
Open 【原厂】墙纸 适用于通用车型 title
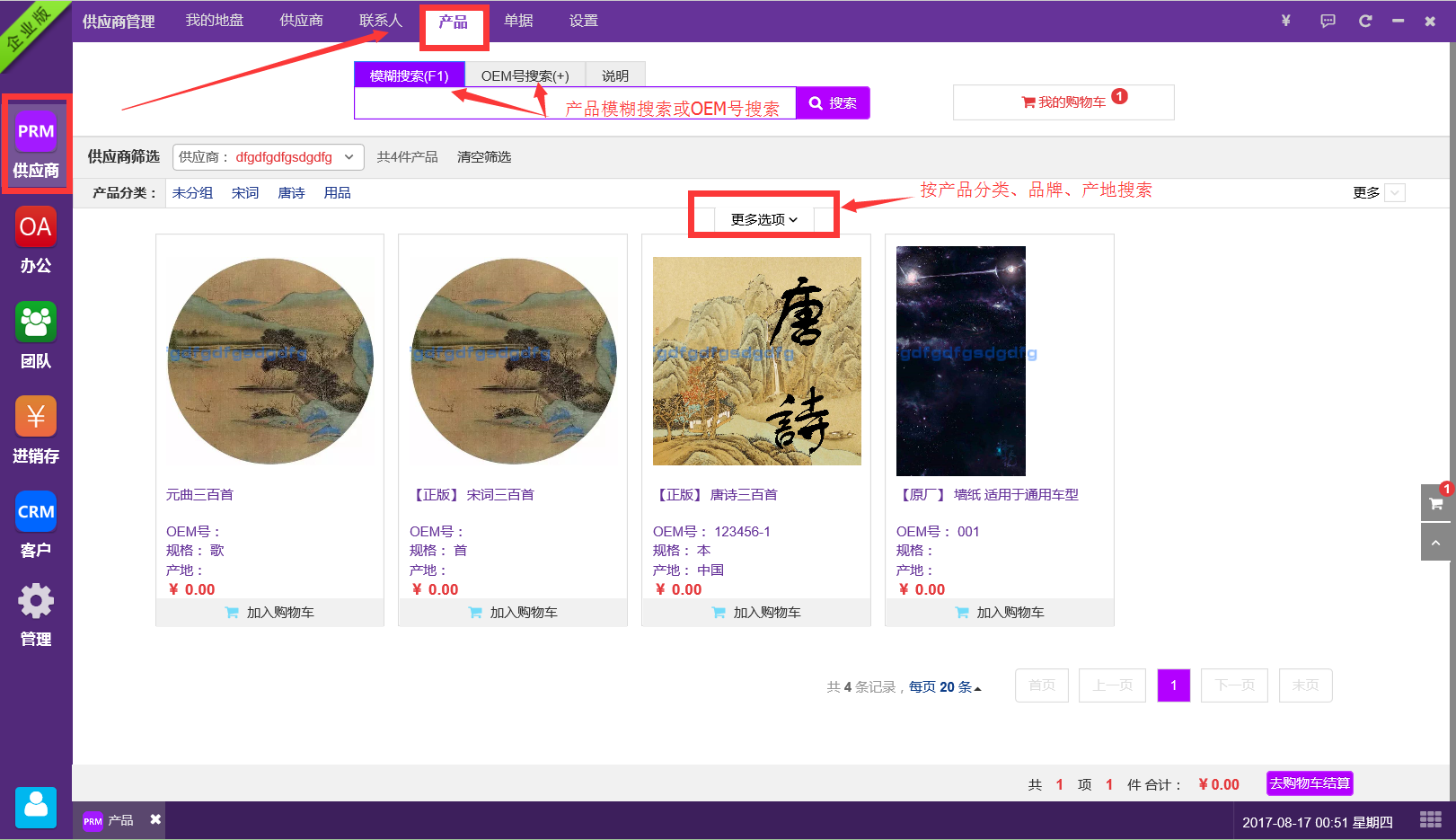987,495
